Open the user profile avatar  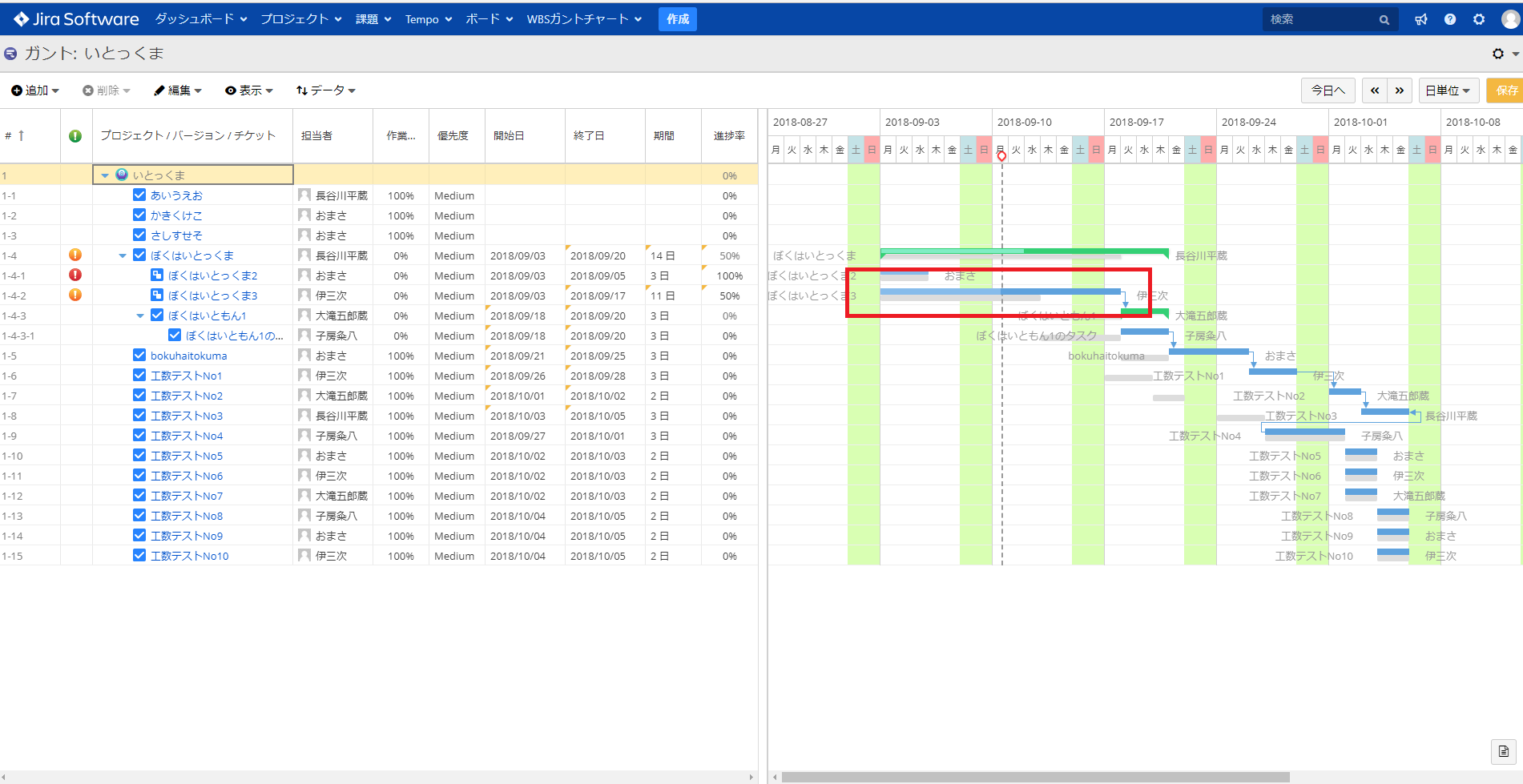(x=1510, y=19)
